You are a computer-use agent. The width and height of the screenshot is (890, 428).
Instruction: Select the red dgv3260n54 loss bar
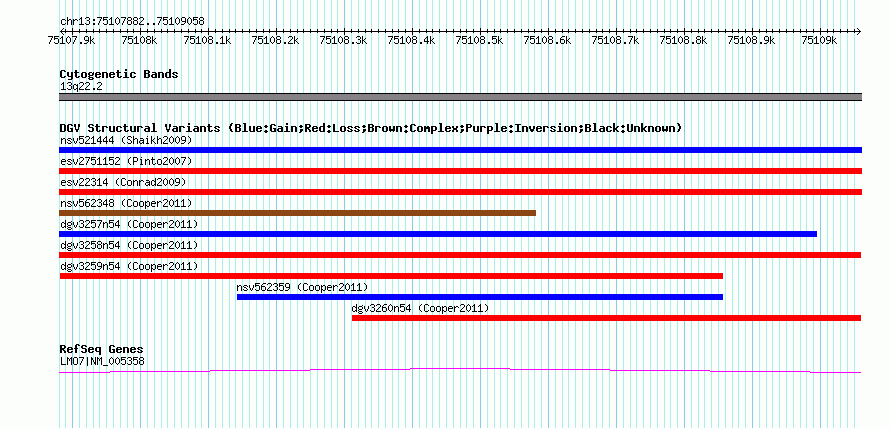pyautogui.click(x=607, y=318)
